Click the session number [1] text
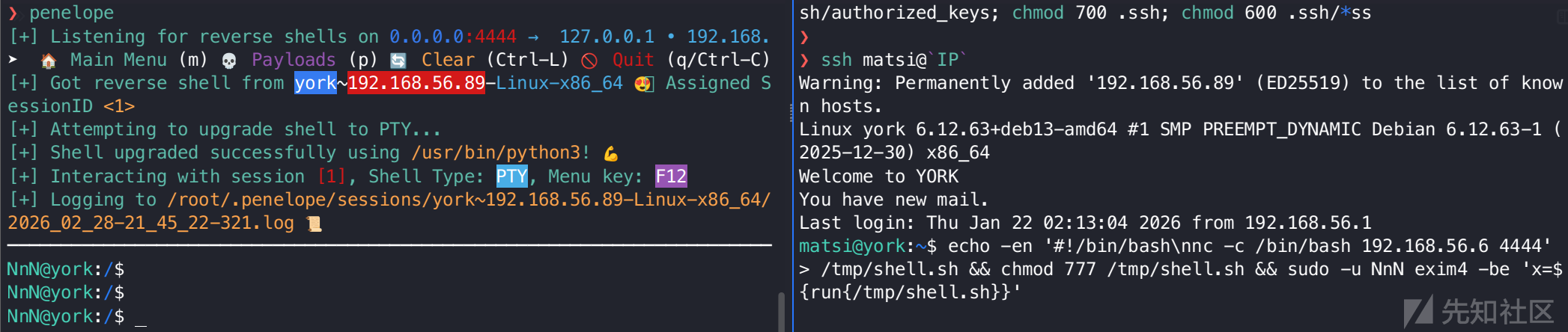The width and height of the screenshot is (1568, 332). (332, 176)
